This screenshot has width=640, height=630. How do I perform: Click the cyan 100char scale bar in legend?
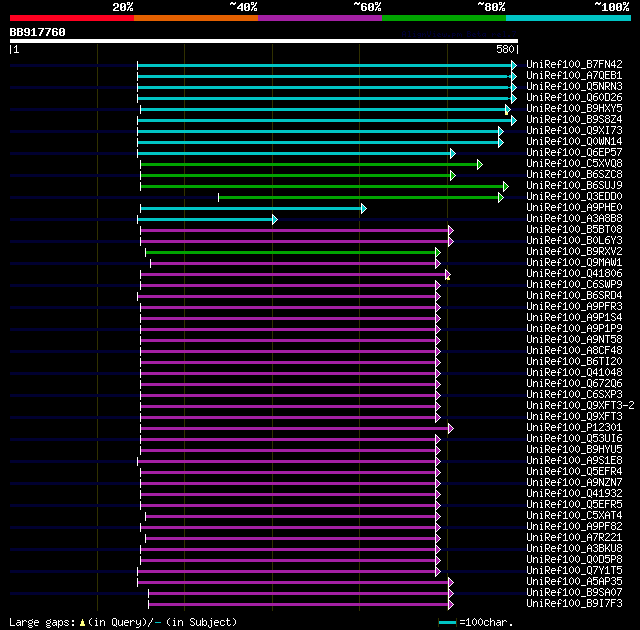447,622
